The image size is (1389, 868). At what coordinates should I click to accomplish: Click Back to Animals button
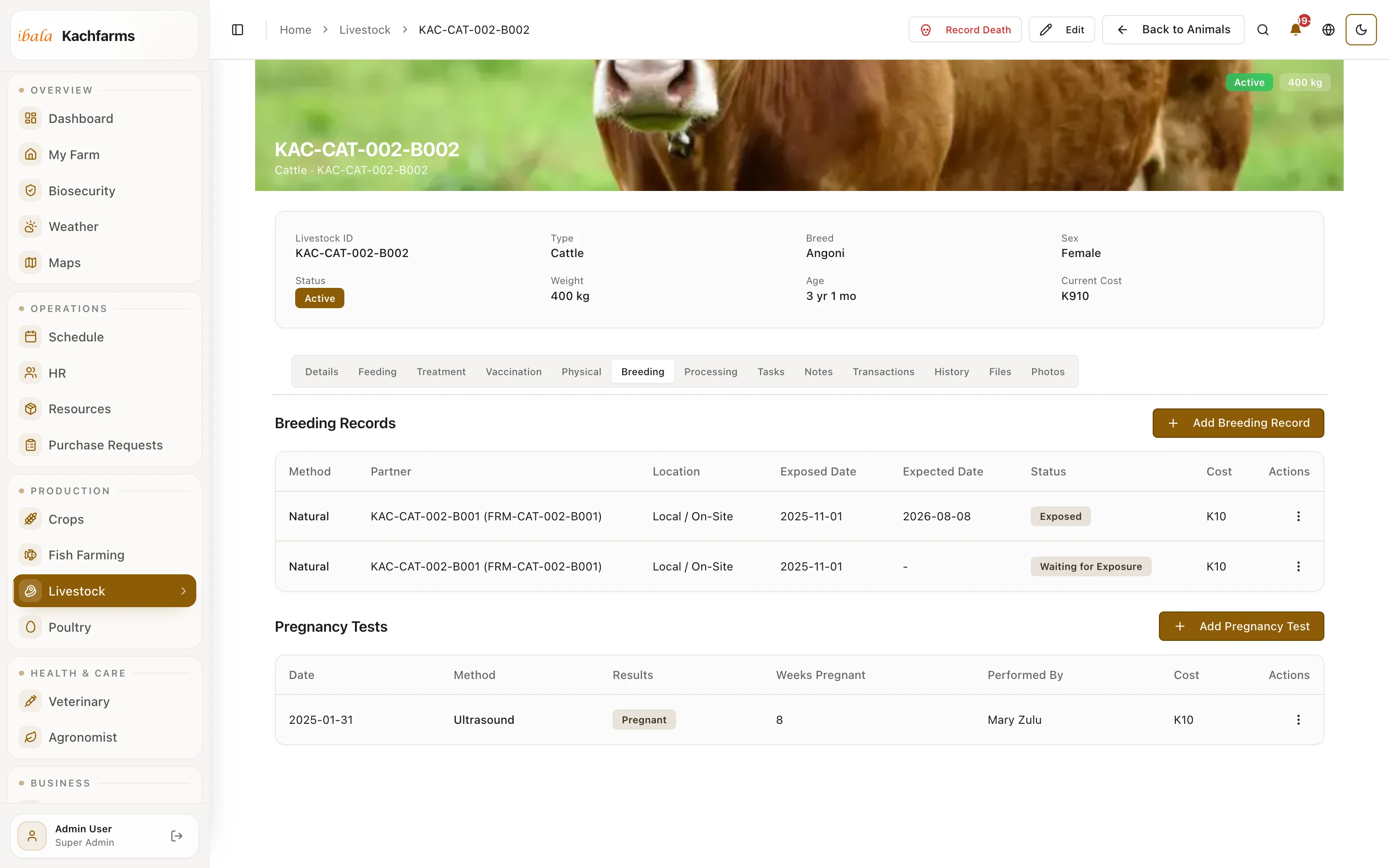(1172, 30)
